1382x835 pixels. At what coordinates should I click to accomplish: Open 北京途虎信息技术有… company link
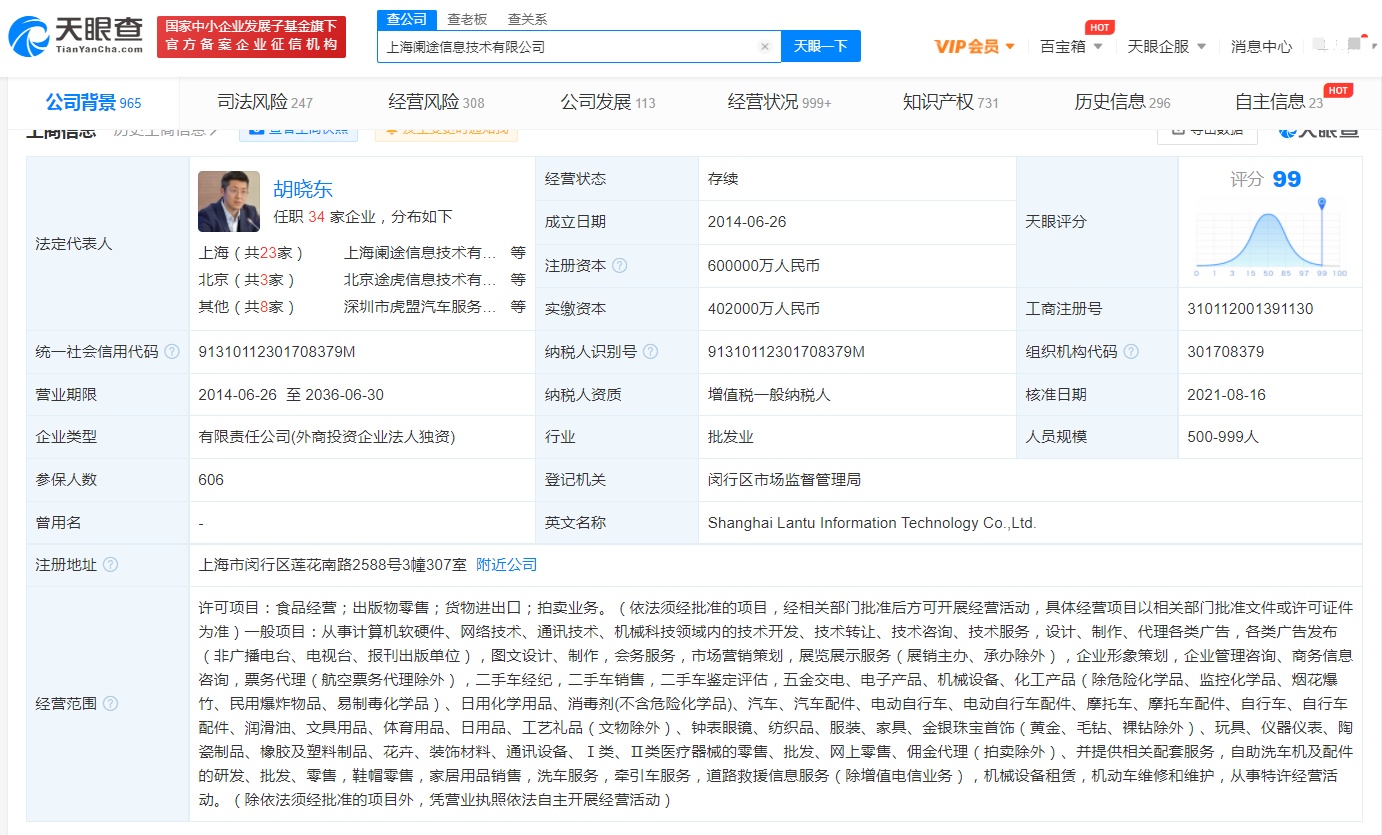pyautogui.click(x=419, y=280)
